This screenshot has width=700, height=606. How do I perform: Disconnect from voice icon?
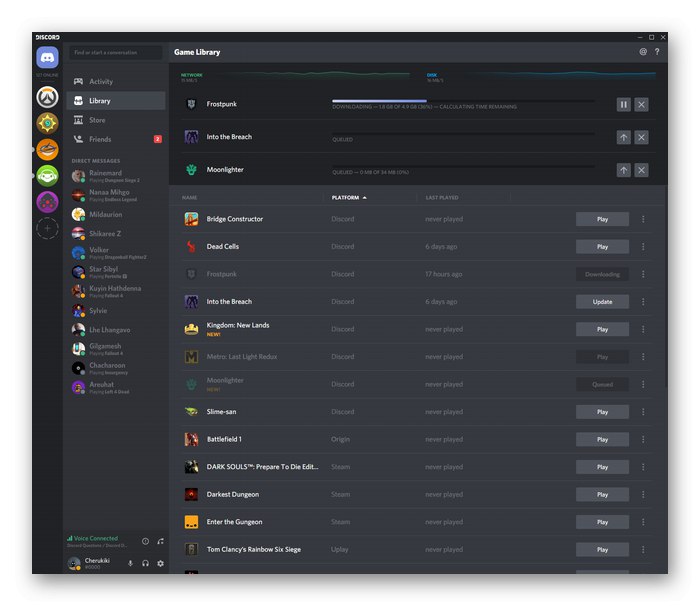point(160,541)
